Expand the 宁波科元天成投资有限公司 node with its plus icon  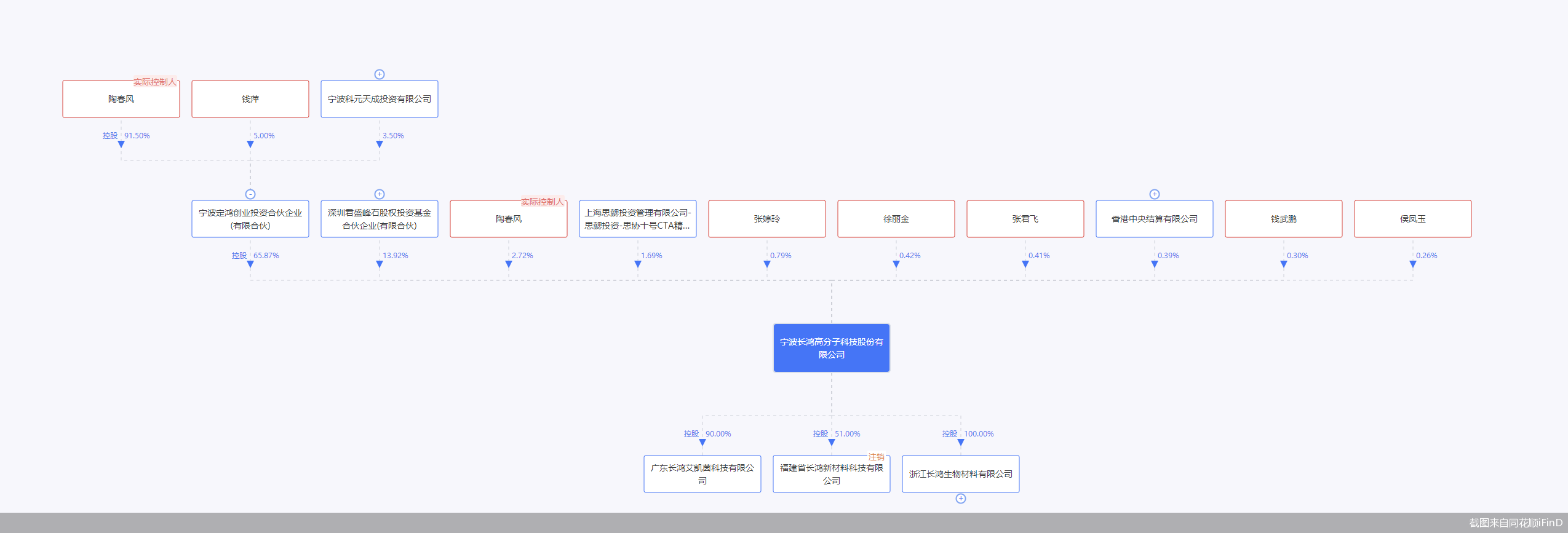(380, 74)
